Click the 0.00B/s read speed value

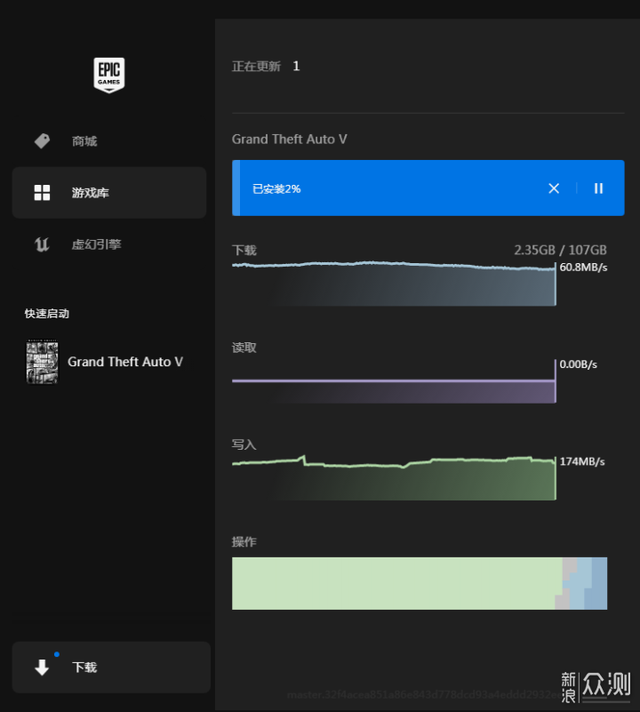(x=578, y=364)
